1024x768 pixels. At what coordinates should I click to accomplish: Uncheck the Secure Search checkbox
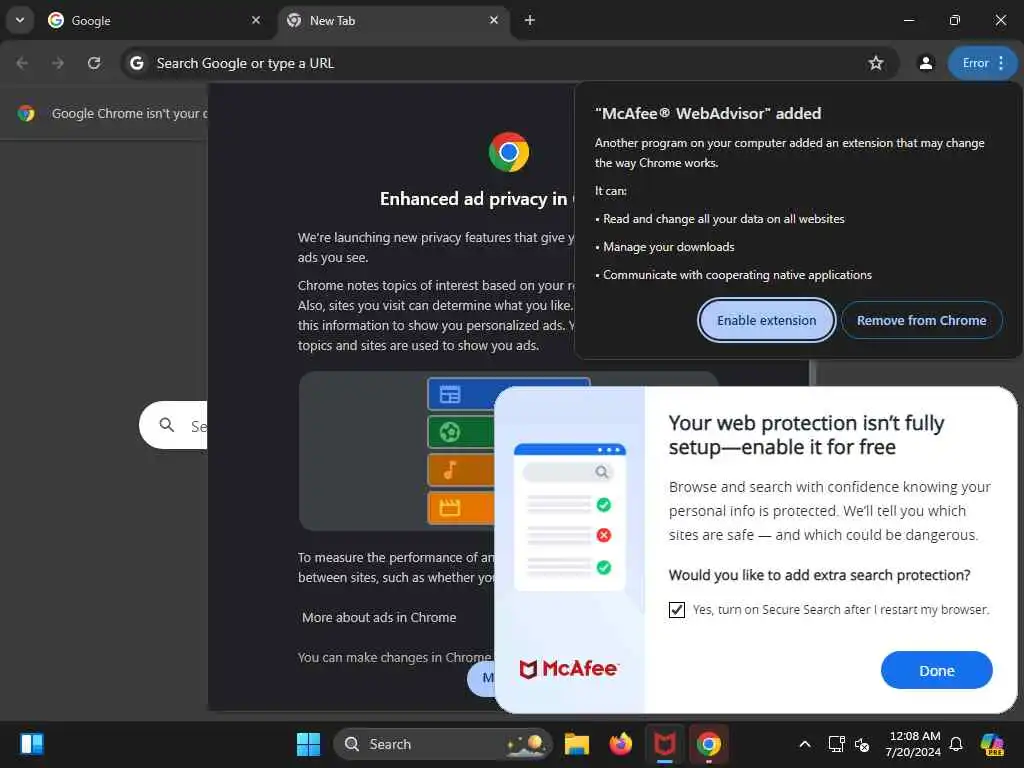coord(677,610)
